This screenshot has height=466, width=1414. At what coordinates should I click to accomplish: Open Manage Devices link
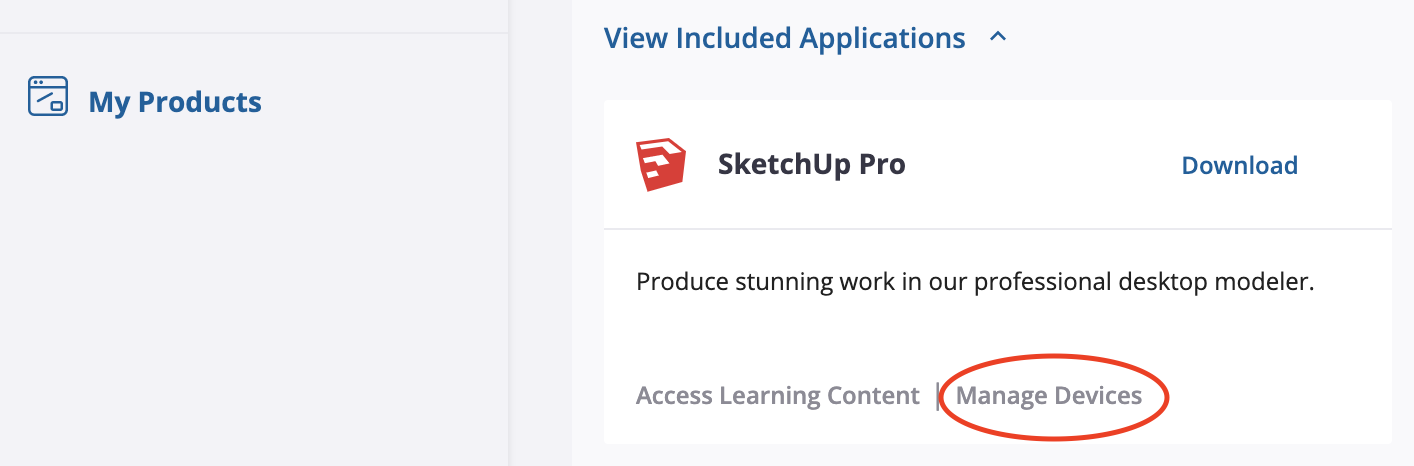coord(1049,396)
